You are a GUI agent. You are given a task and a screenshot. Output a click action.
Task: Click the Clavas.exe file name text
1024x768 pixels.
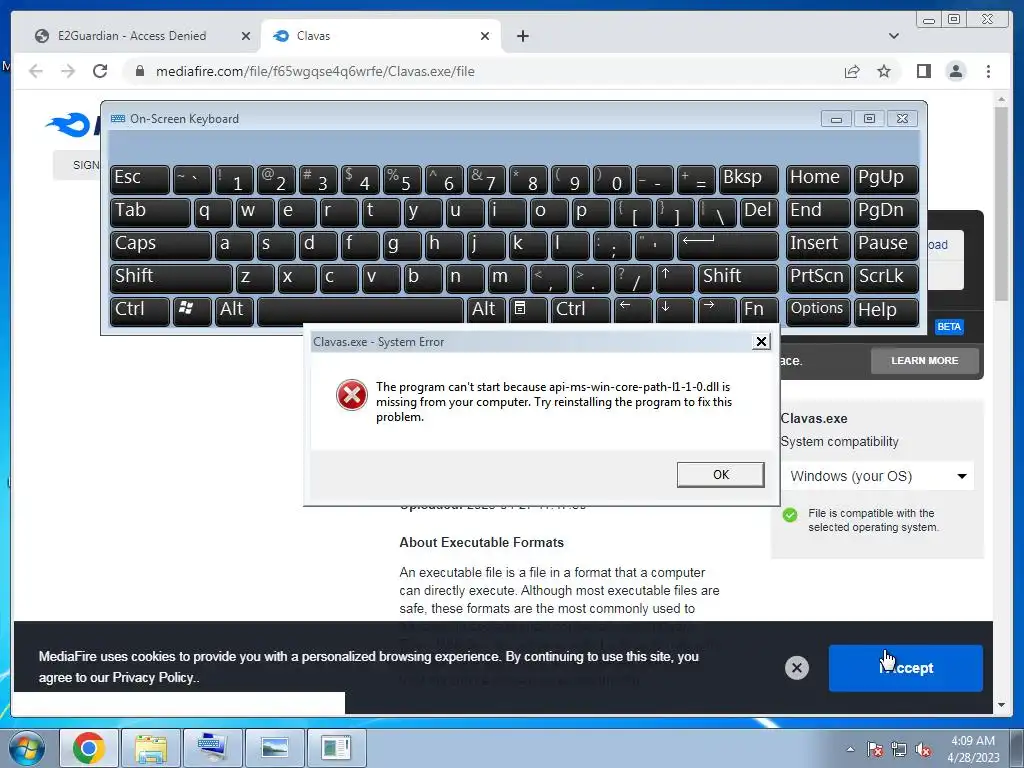pos(814,419)
